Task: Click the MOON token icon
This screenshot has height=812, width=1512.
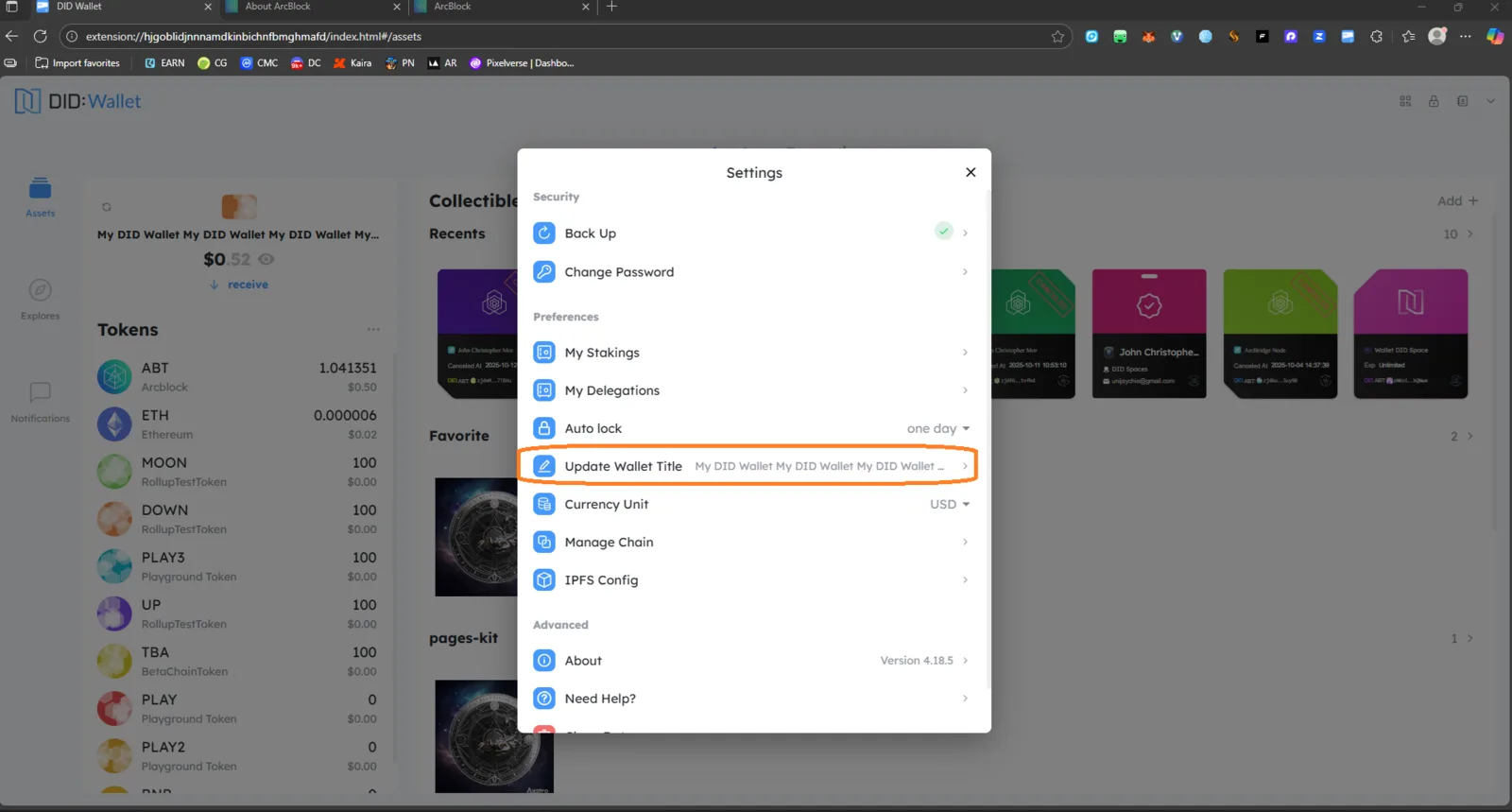Action: click(114, 472)
